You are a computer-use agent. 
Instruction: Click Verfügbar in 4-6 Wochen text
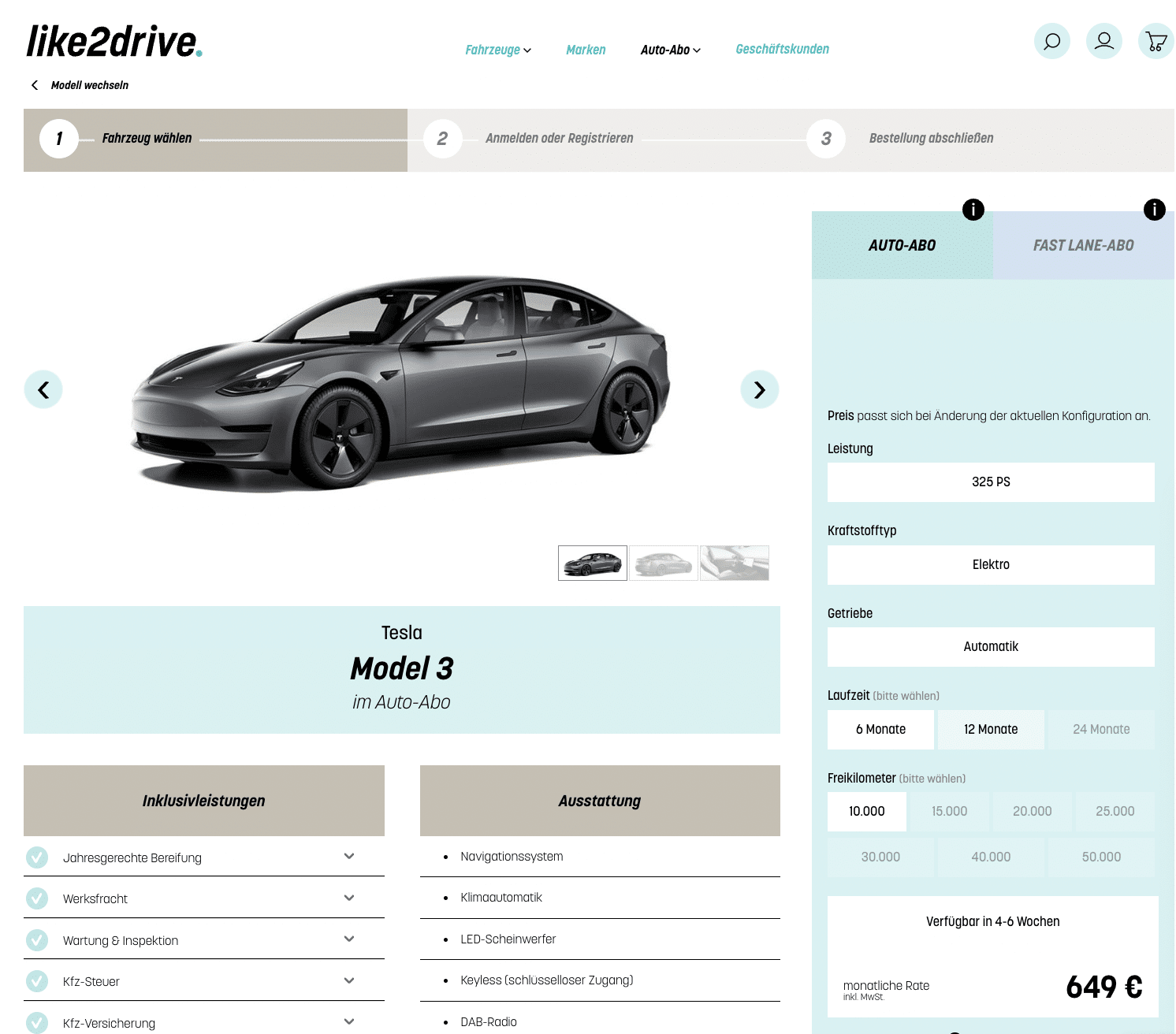[x=993, y=921]
